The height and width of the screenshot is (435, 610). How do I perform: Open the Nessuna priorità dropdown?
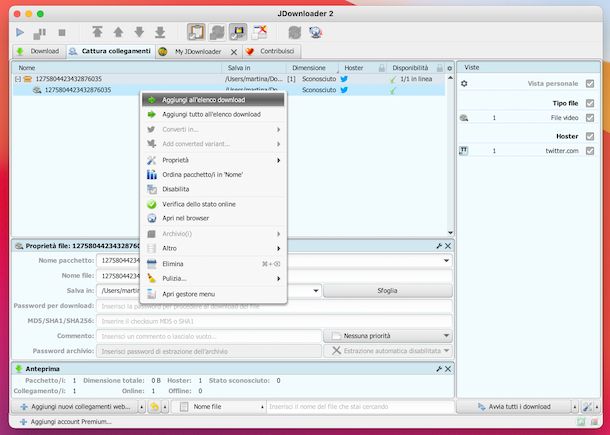[387, 336]
